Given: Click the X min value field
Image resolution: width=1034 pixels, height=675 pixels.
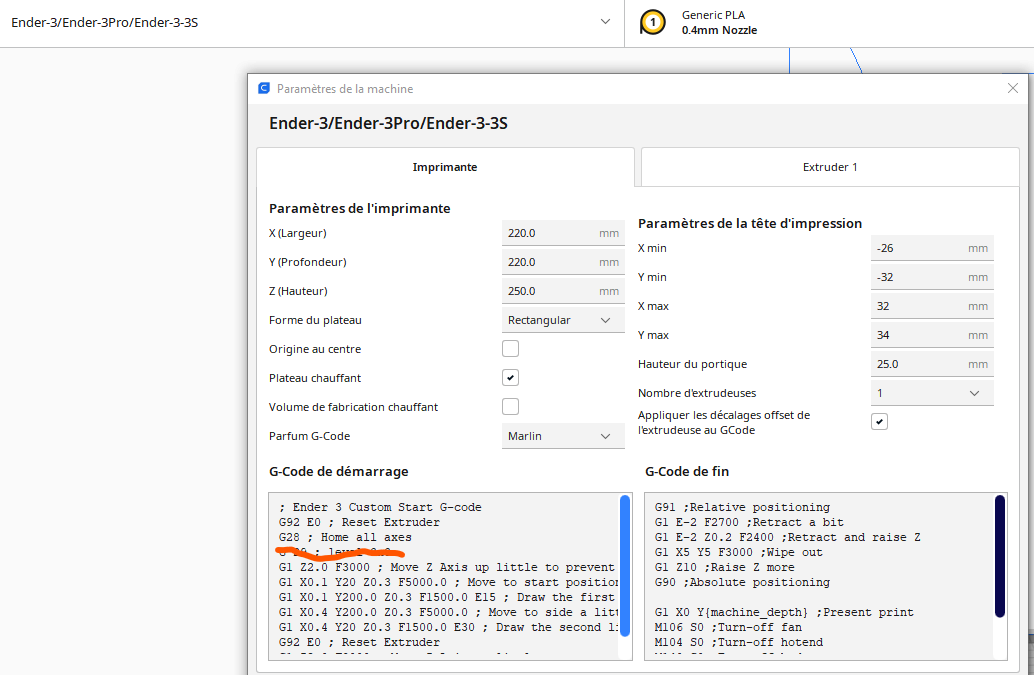Looking at the screenshot, I should click(x=932, y=249).
